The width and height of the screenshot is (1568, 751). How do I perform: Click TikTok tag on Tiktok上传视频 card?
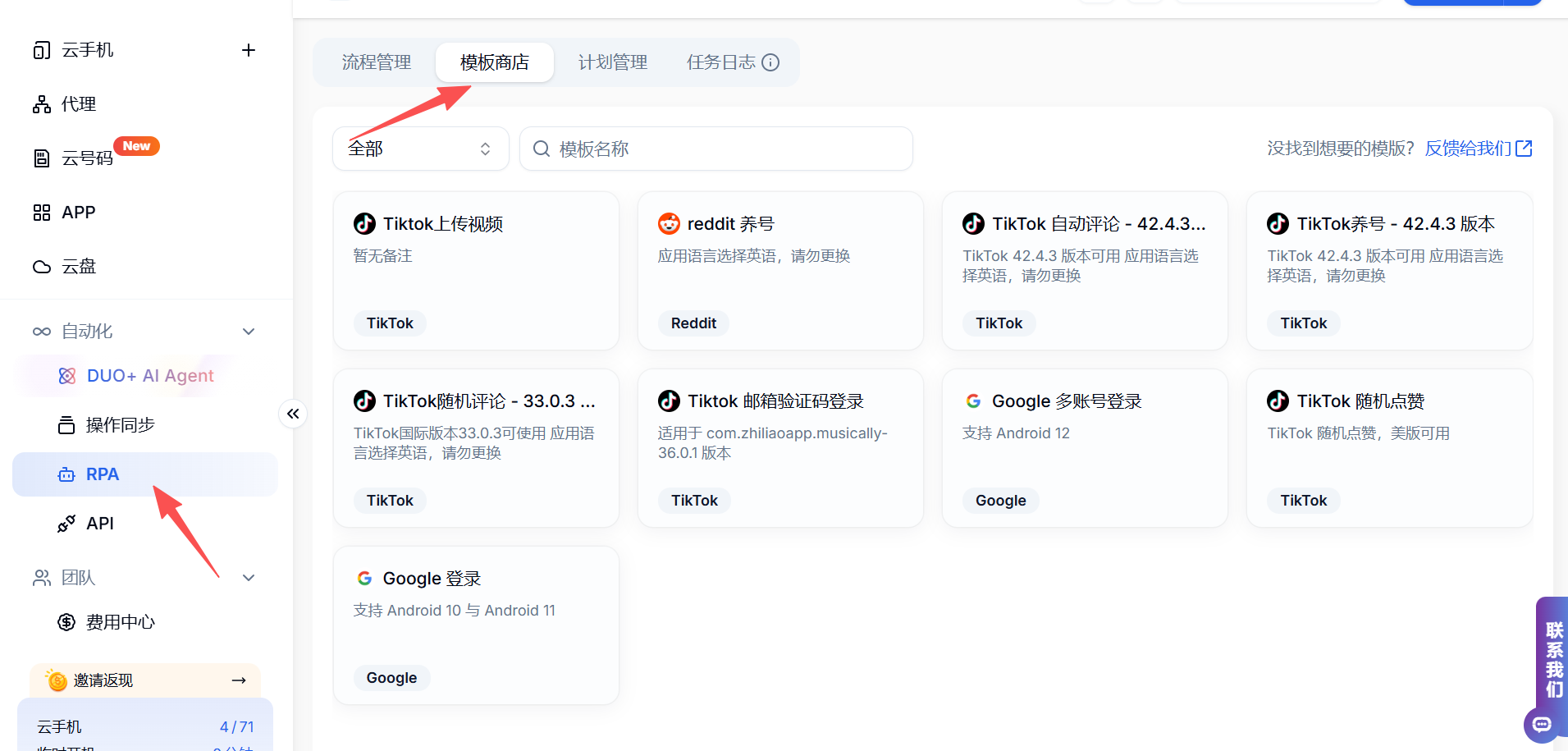pos(390,323)
